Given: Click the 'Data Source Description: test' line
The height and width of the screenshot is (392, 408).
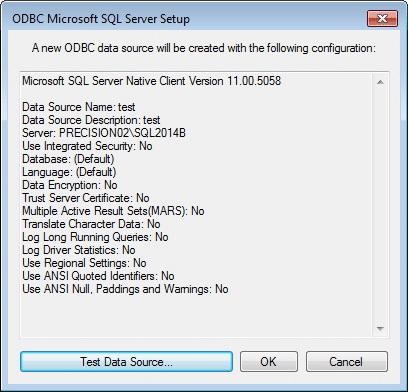Looking at the screenshot, I should tap(91, 120).
